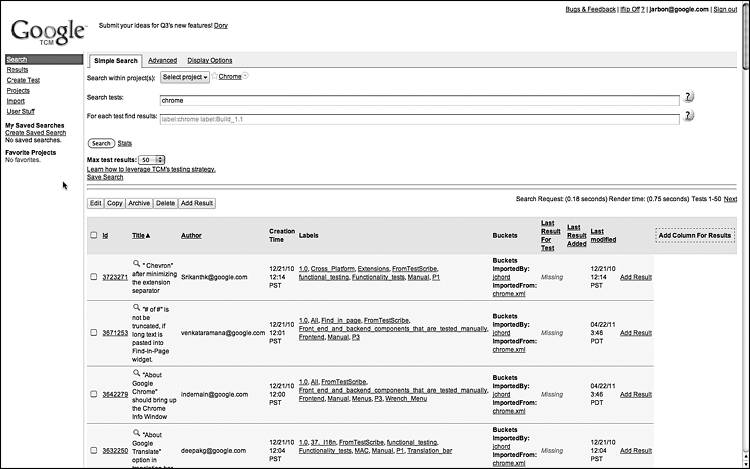Click help icon beside Search tests field

coord(688,97)
